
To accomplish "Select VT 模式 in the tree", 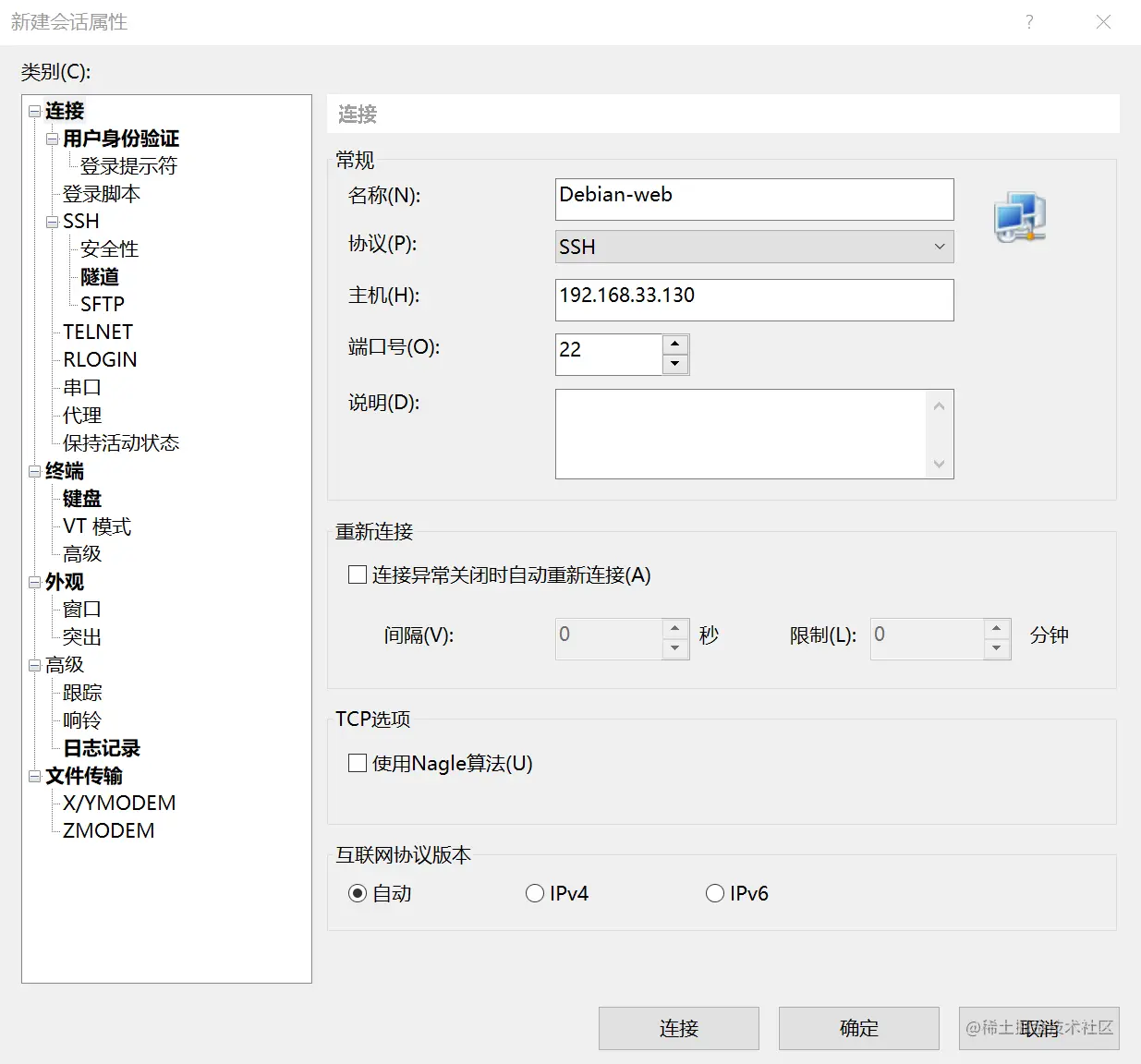I will 97,526.
